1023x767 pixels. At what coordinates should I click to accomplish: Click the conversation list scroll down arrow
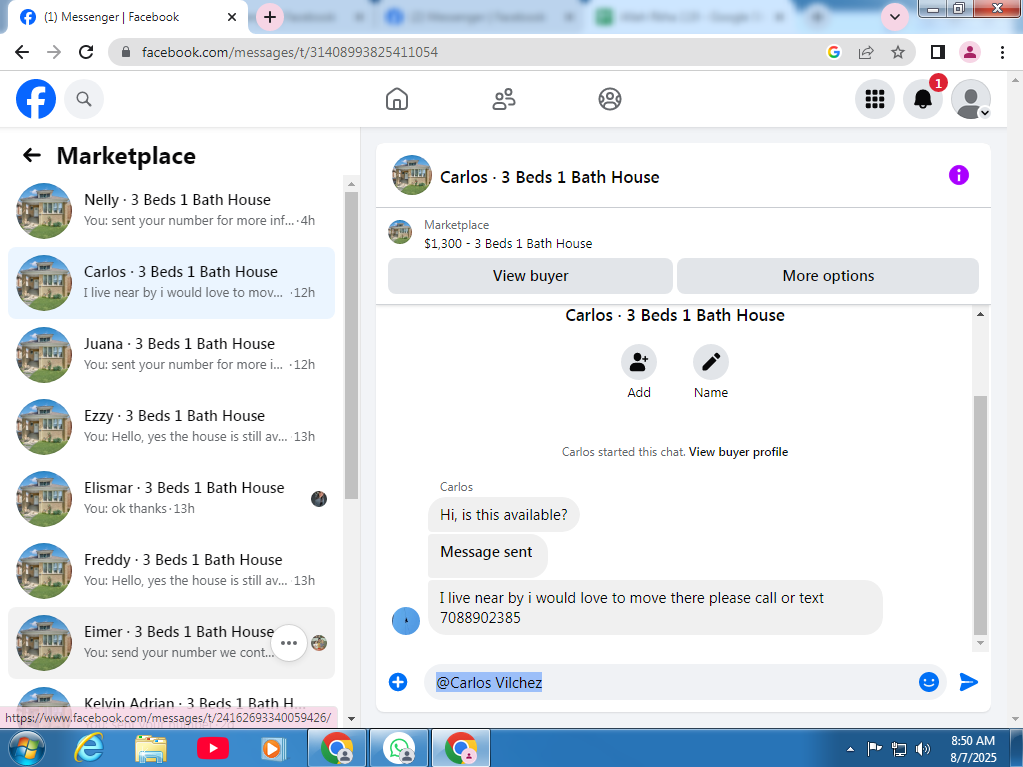coord(351,719)
